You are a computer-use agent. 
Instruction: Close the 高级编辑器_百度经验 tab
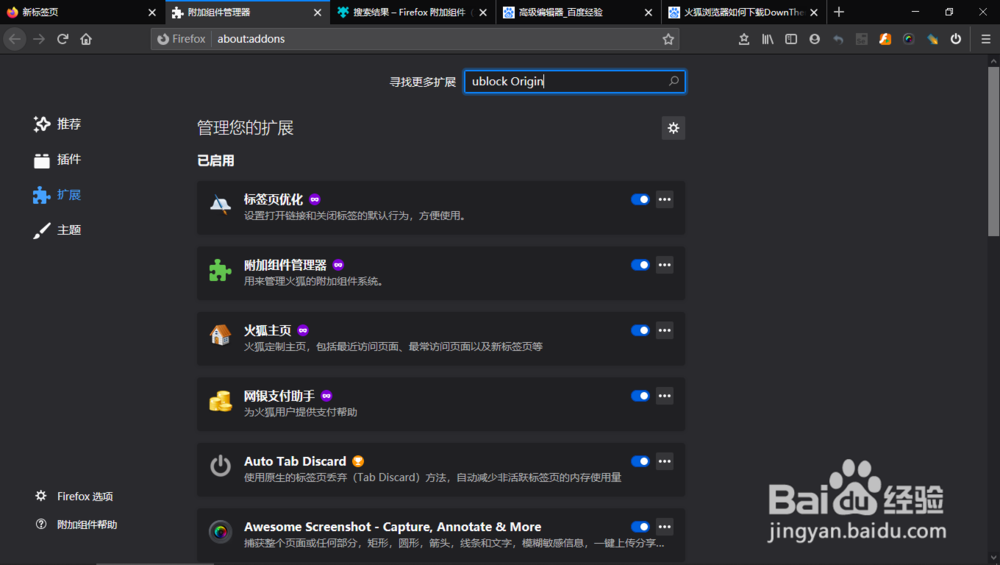point(648,12)
